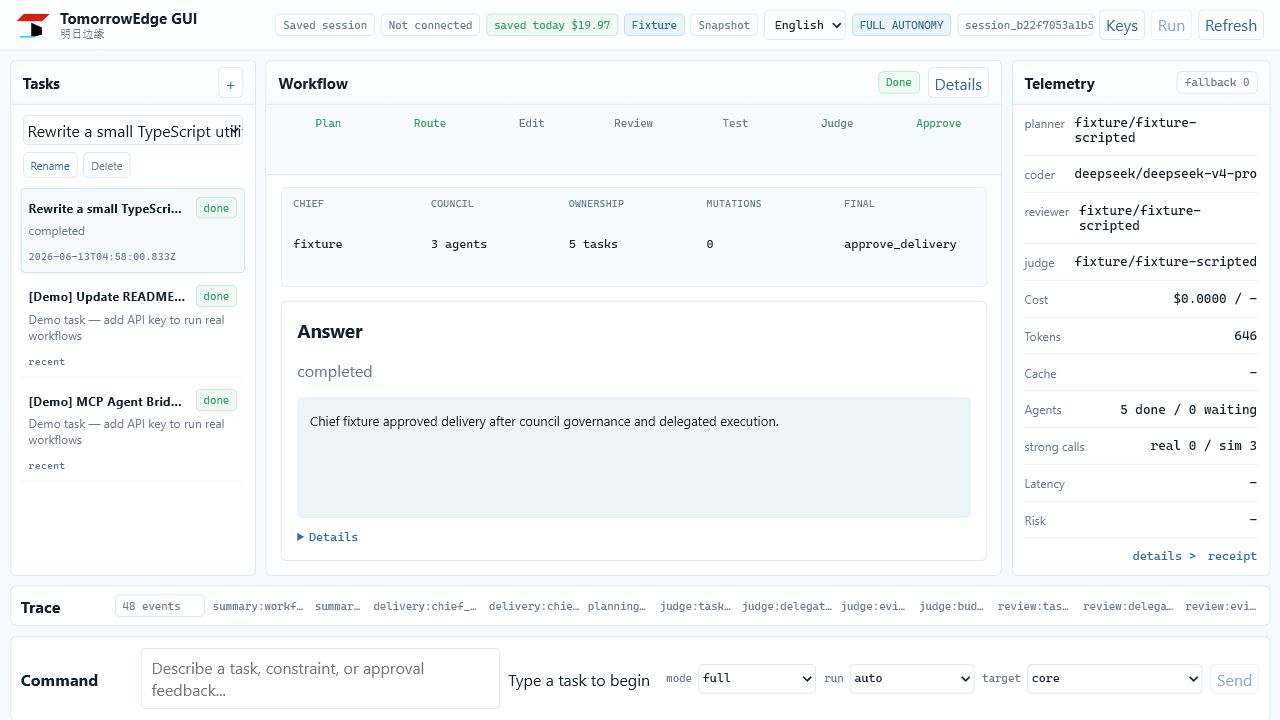Toggle the Snapshot badge

point(724,25)
